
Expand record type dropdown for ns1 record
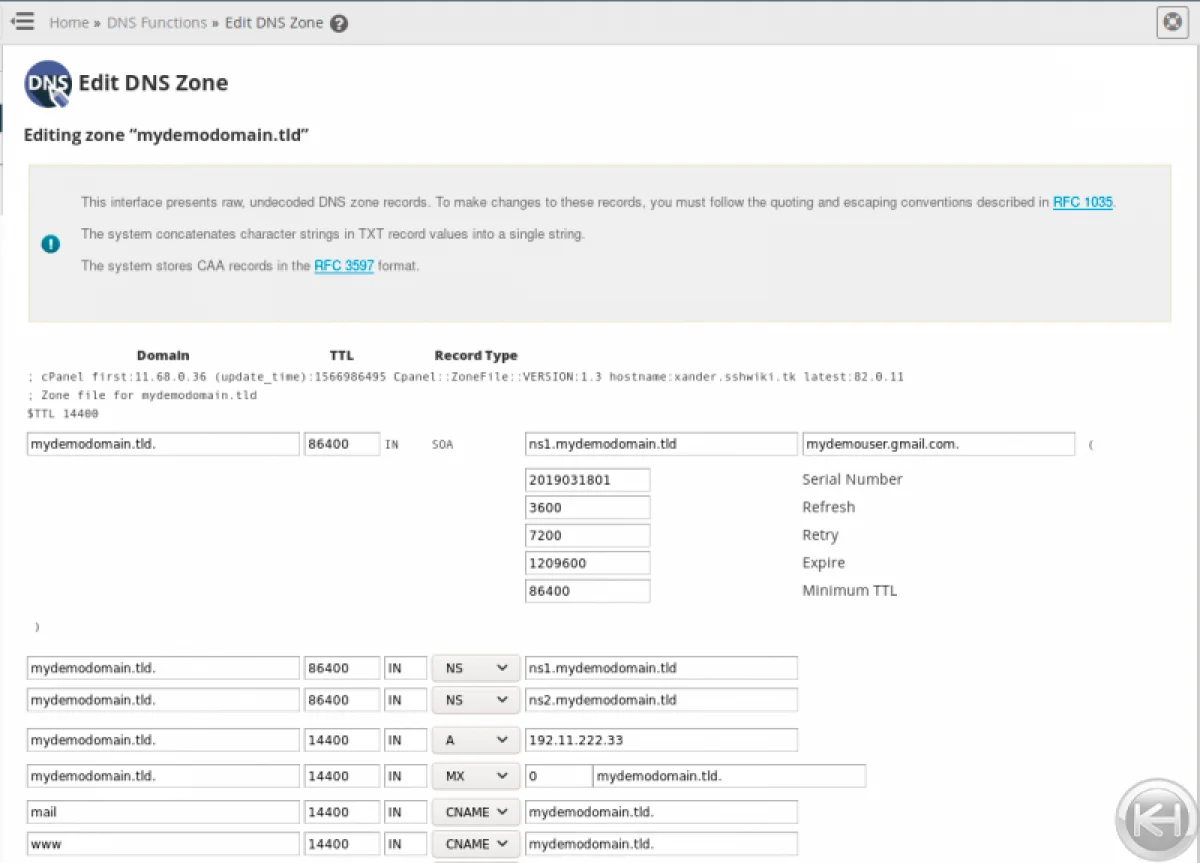coord(475,668)
